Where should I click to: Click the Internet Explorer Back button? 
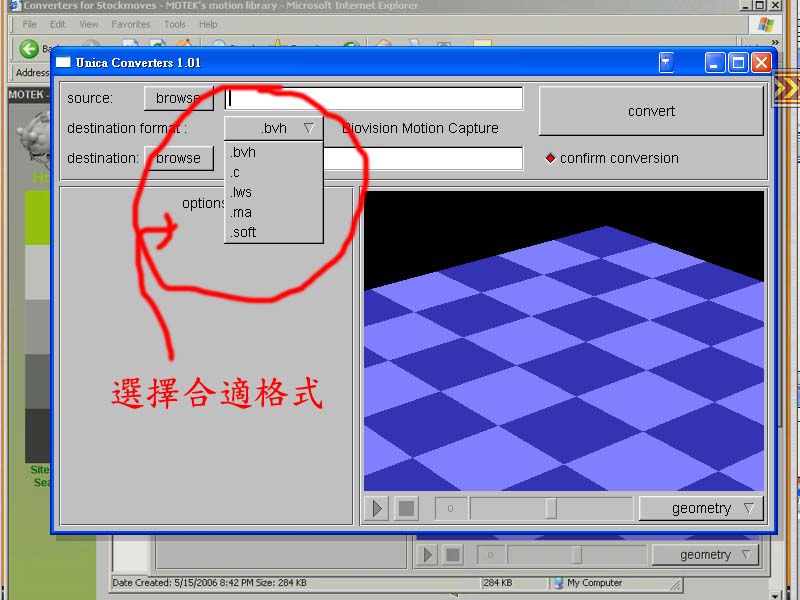click(x=29, y=48)
